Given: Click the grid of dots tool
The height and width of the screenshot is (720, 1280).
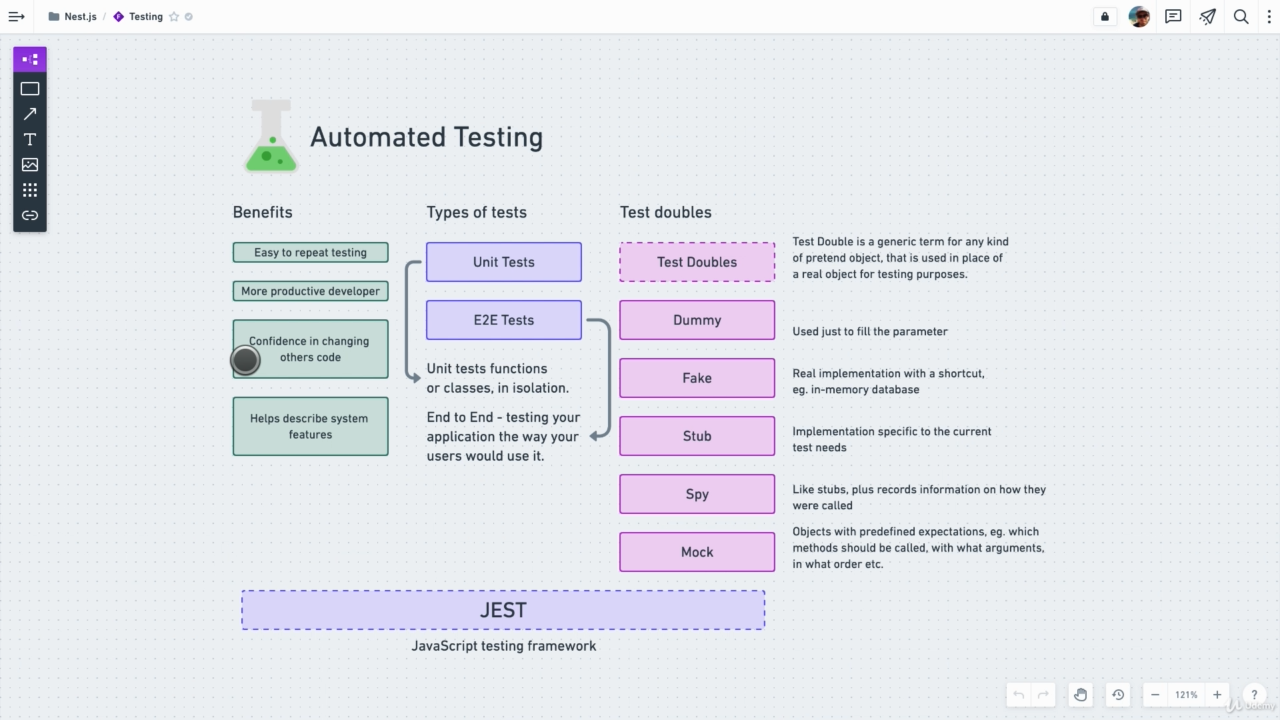Looking at the screenshot, I should [30, 190].
